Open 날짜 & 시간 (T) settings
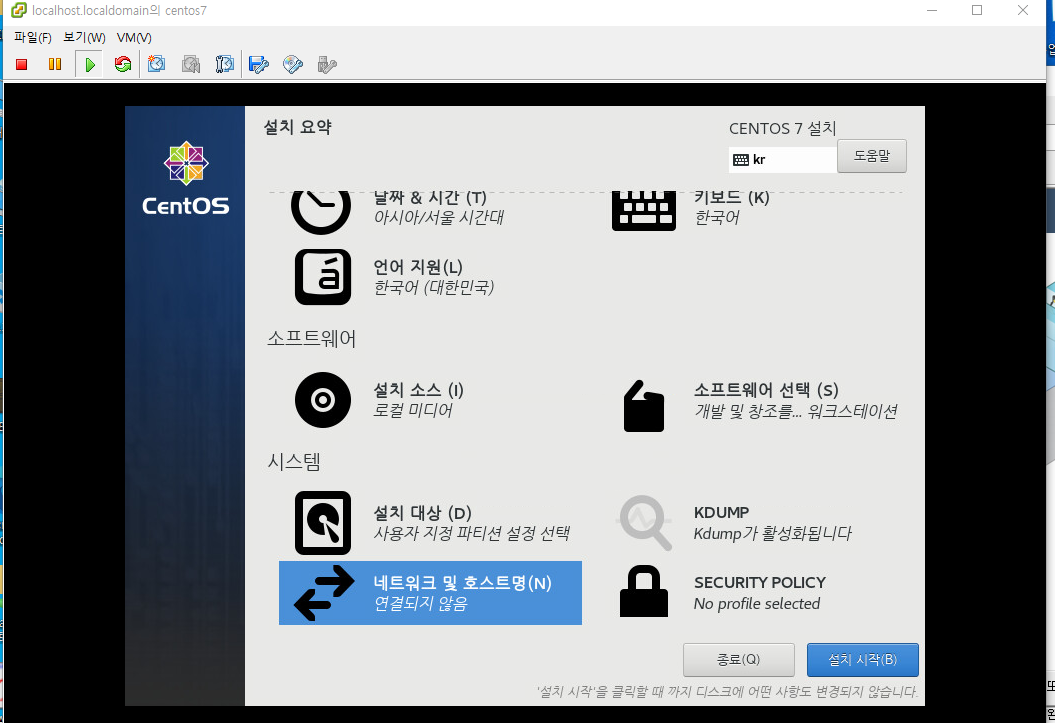This screenshot has width=1055, height=723. [x=430, y=198]
